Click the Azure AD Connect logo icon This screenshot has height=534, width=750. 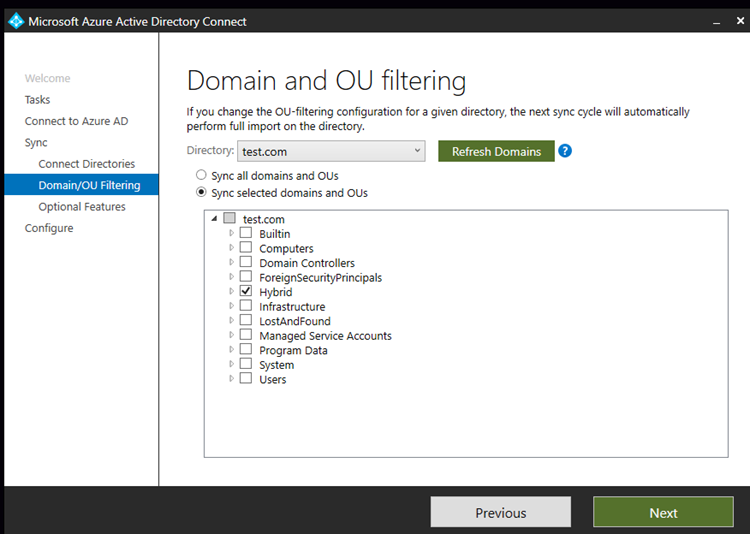(16, 21)
